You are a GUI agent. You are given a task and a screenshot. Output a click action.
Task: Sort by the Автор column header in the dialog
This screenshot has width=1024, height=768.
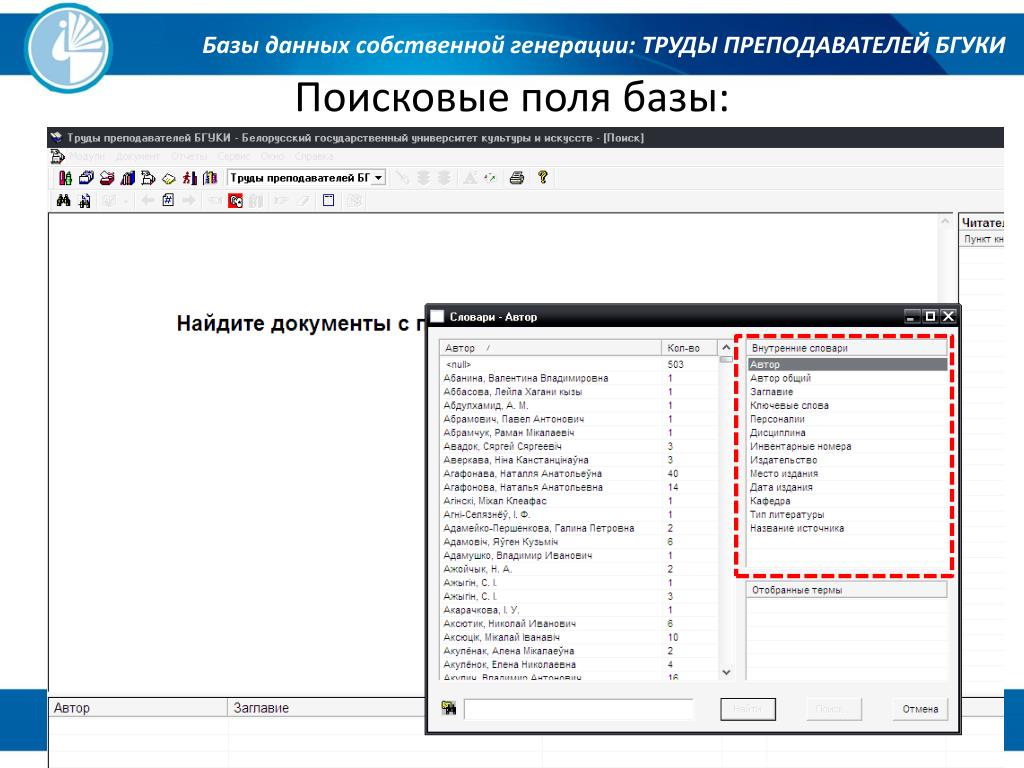(x=551, y=348)
